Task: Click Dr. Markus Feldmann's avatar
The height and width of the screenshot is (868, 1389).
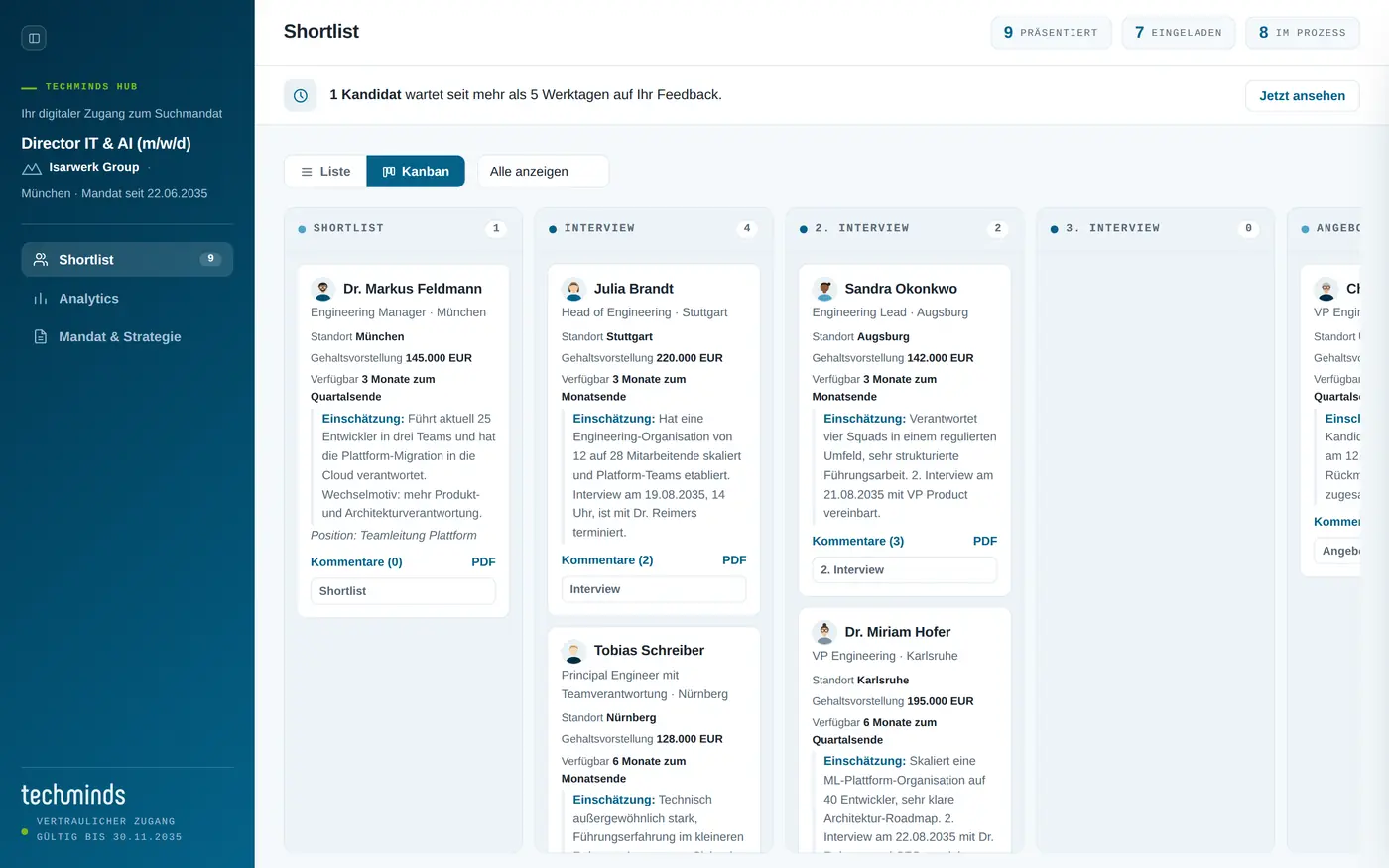Action: [x=323, y=289]
